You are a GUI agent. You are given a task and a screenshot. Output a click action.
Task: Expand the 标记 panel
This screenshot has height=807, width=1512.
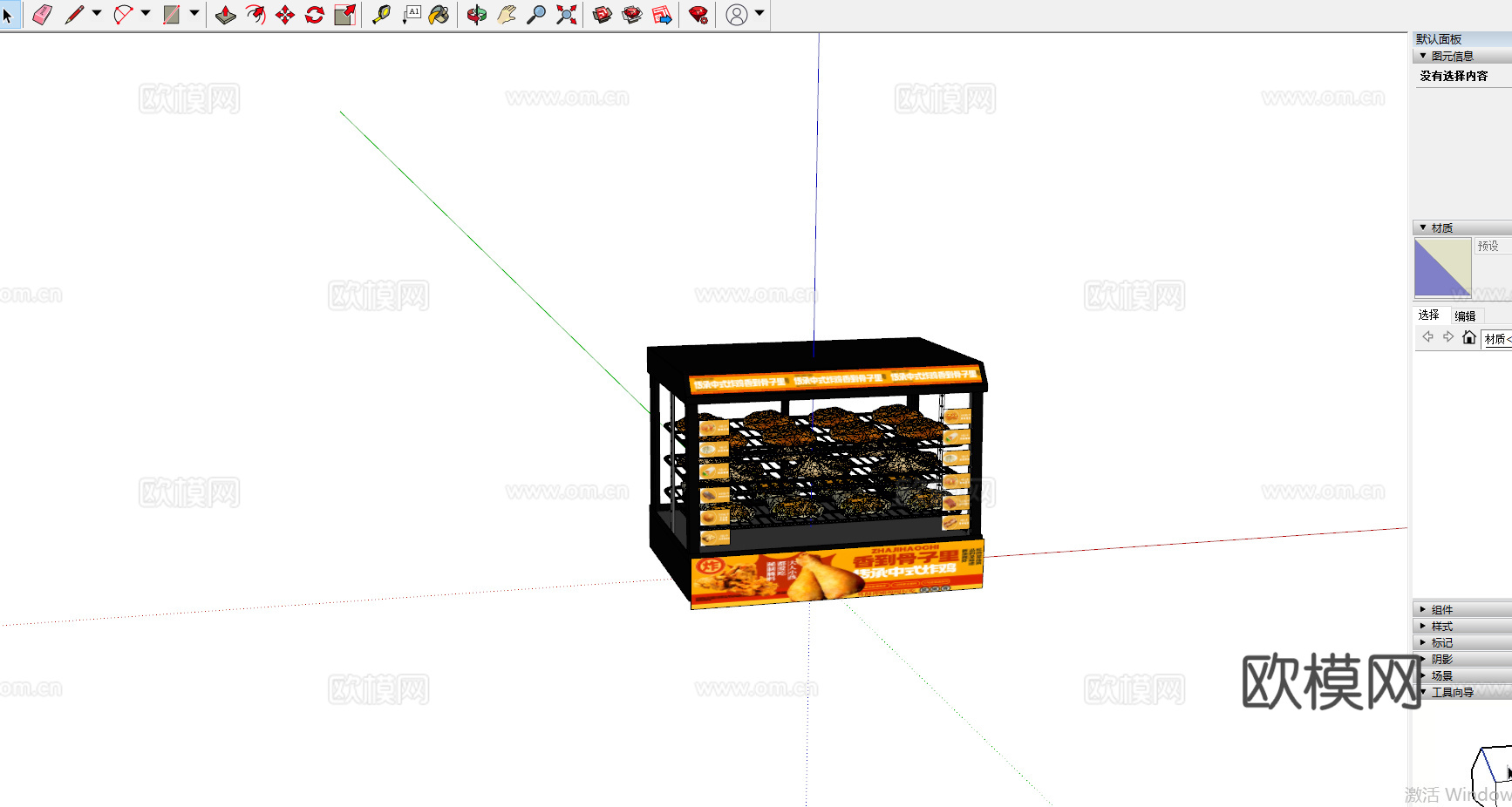pyautogui.click(x=1461, y=643)
